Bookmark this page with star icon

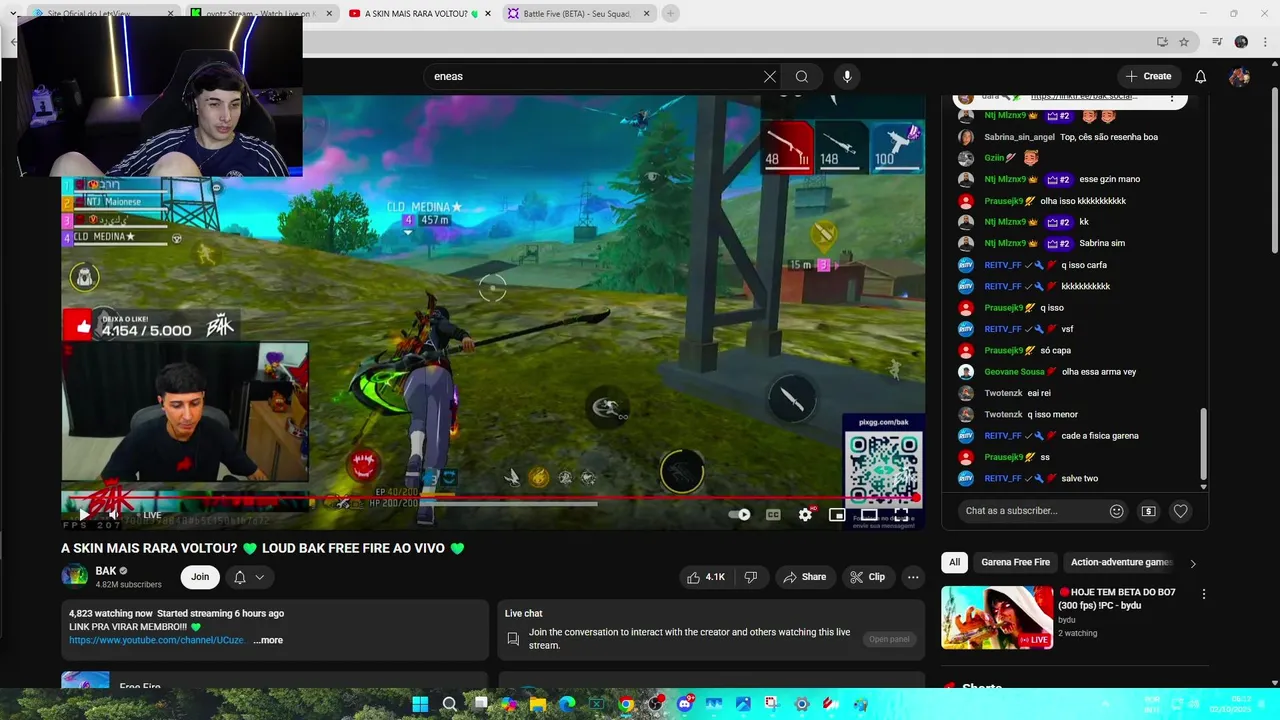1184,42
